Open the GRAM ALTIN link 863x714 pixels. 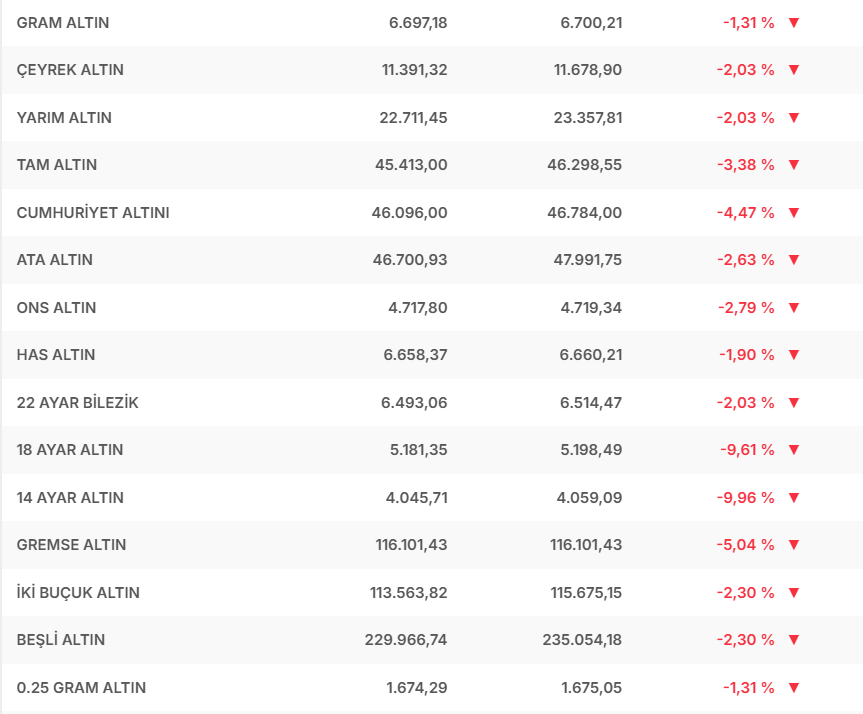pyautogui.click(x=63, y=23)
